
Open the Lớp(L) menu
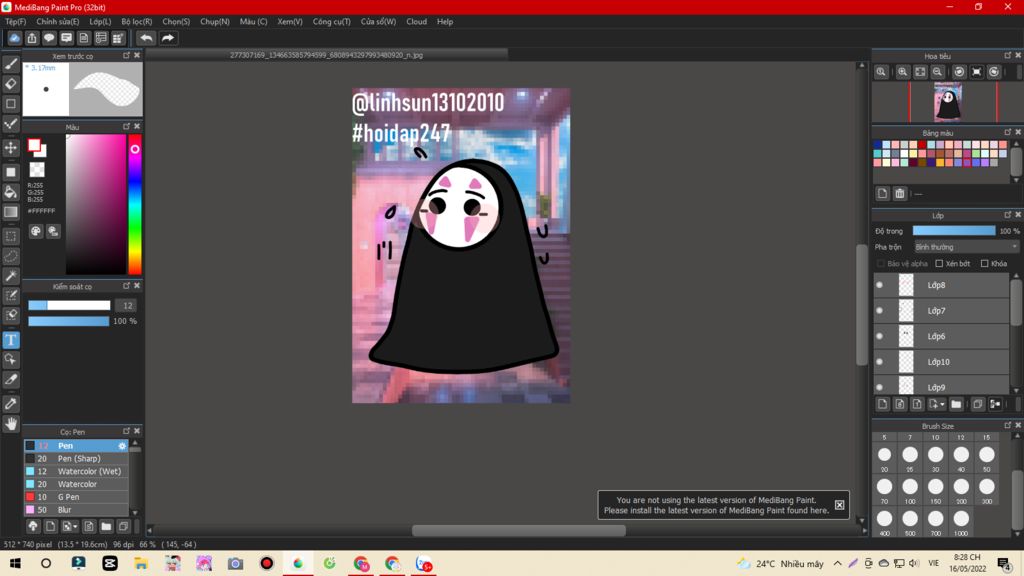coord(100,22)
